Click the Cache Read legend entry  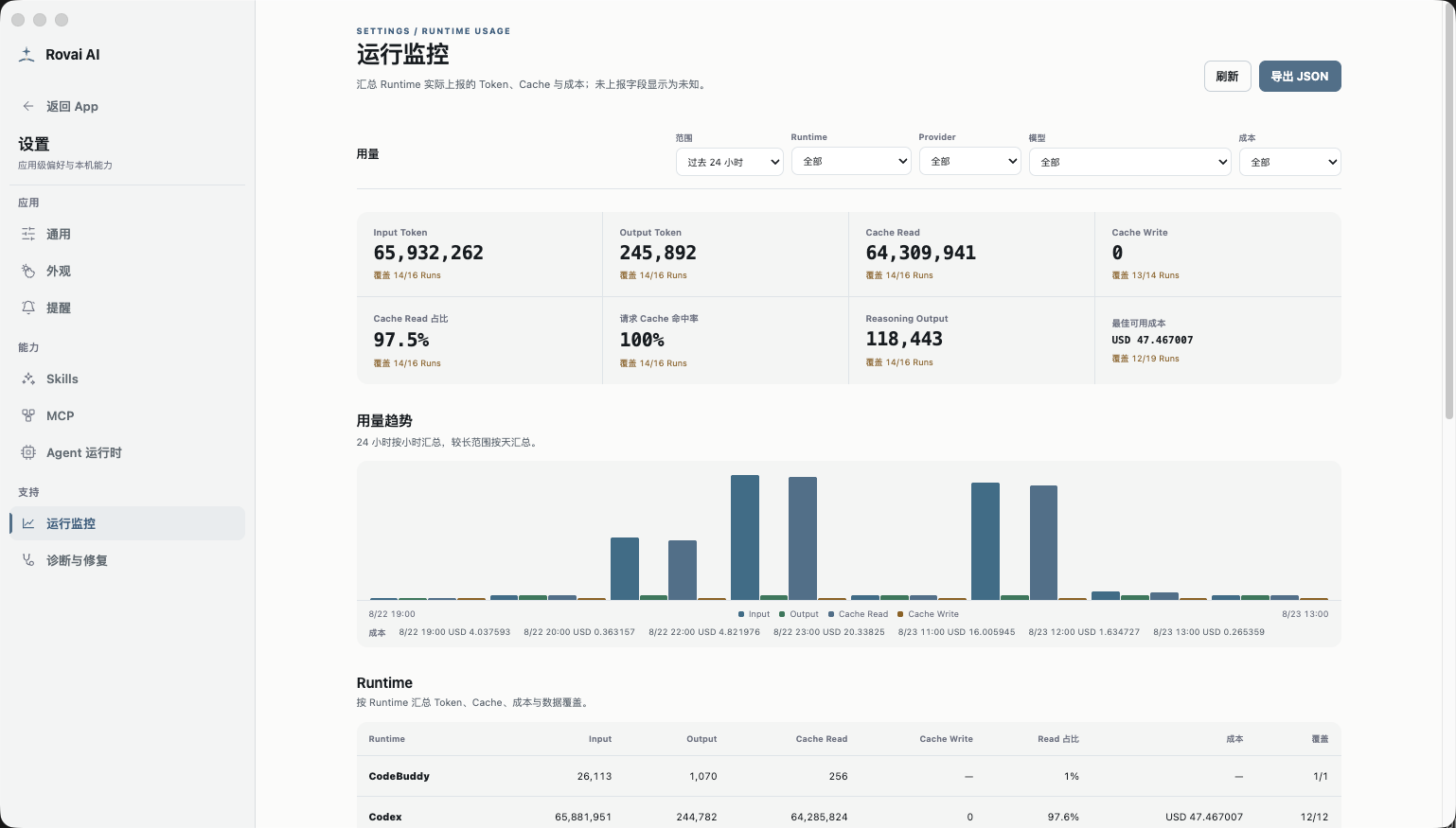[858, 614]
